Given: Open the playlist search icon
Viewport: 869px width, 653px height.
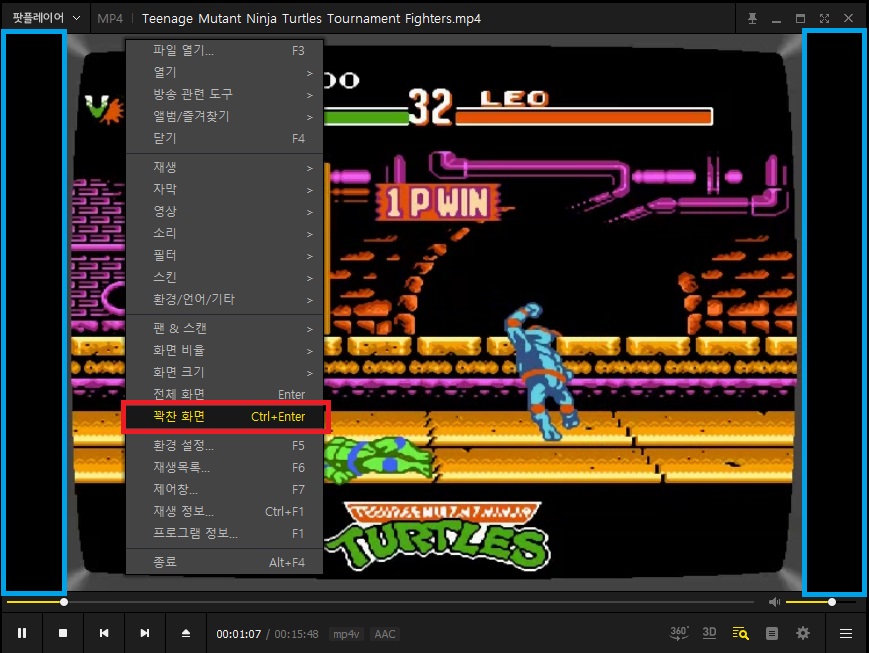Looking at the screenshot, I should pyautogui.click(x=740, y=633).
